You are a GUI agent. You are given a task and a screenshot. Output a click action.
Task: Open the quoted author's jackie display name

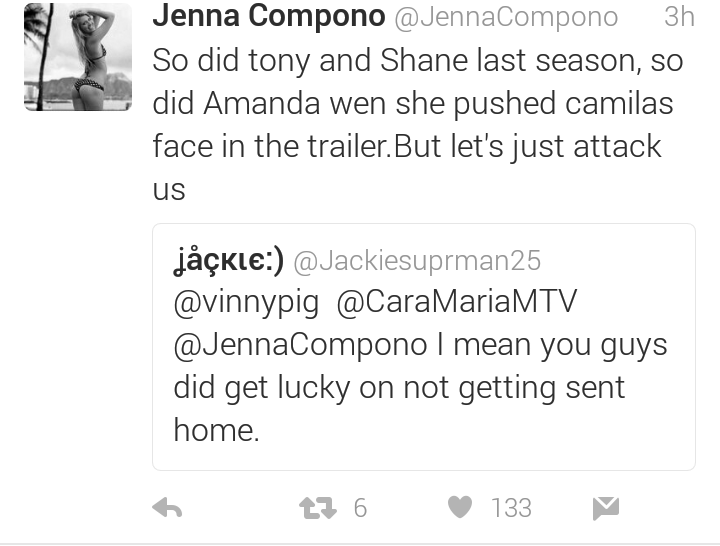(229, 261)
